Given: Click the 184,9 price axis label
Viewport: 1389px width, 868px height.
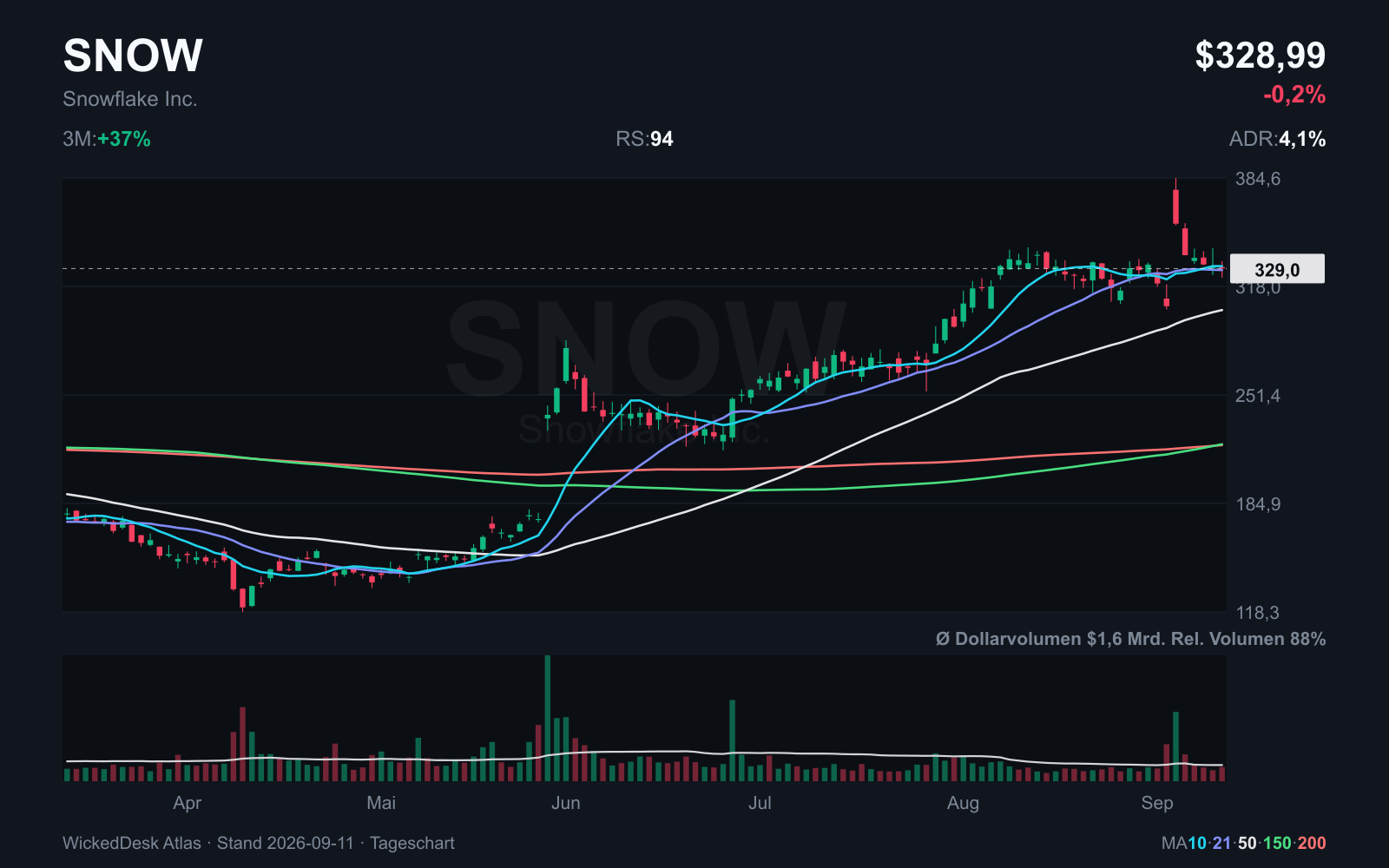Looking at the screenshot, I should point(1258,504).
